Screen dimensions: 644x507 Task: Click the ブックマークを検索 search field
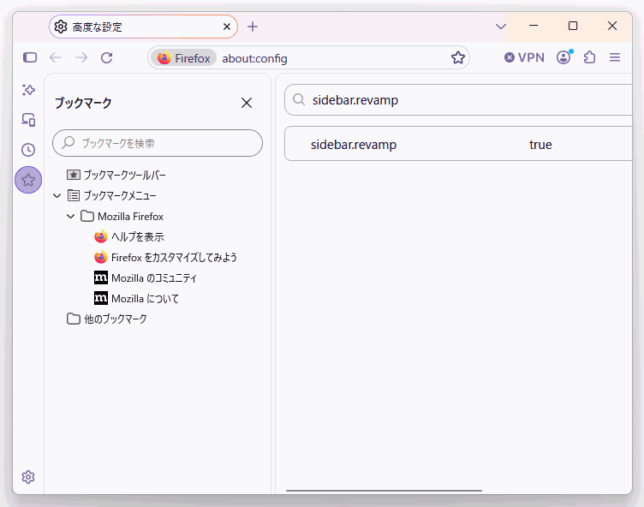(x=157, y=143)
